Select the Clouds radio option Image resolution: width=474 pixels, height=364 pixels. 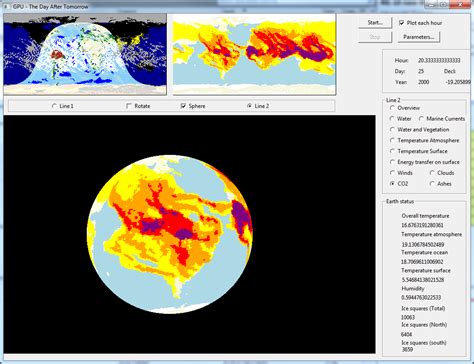click(x=432, y=173)
